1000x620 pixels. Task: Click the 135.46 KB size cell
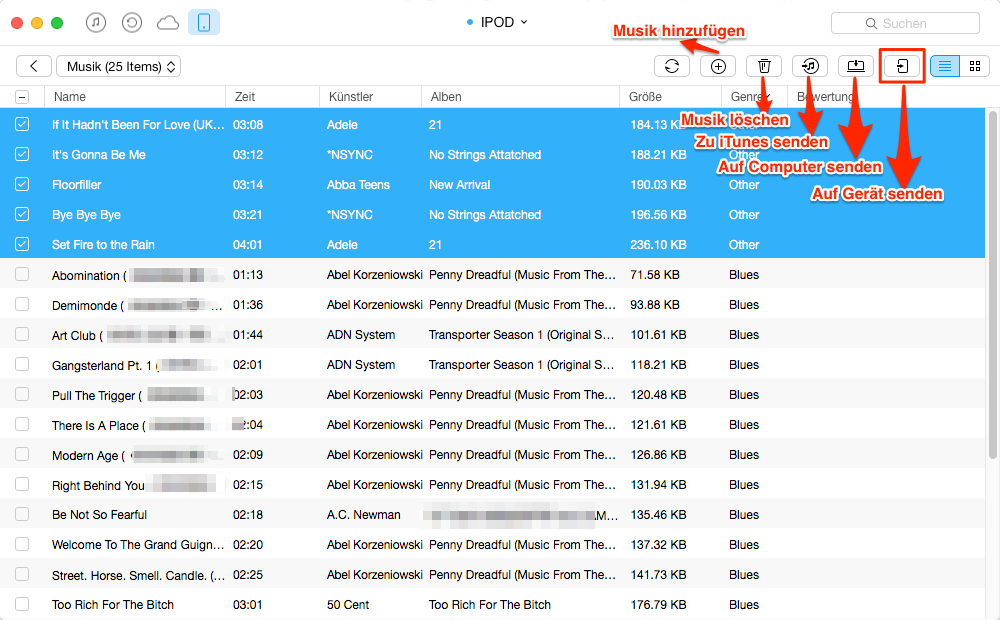pyautogui.click(x=658, y=515)
